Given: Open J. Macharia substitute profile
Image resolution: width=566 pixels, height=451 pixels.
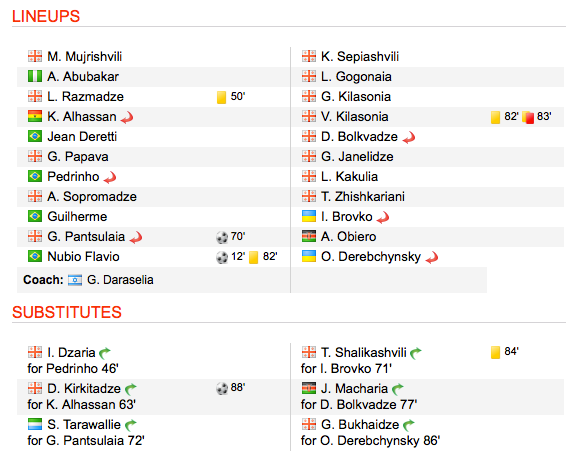Looking at the screenshot, I should pyautogui.click(x=354, y=389).
